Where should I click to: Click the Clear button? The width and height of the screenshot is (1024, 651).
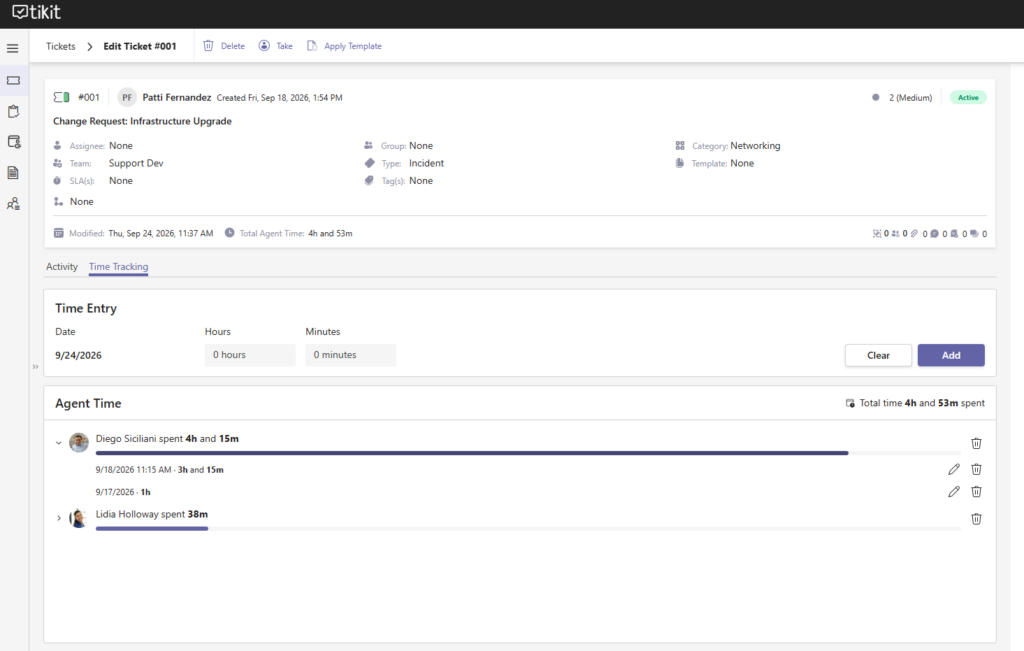tap(878, 355)
